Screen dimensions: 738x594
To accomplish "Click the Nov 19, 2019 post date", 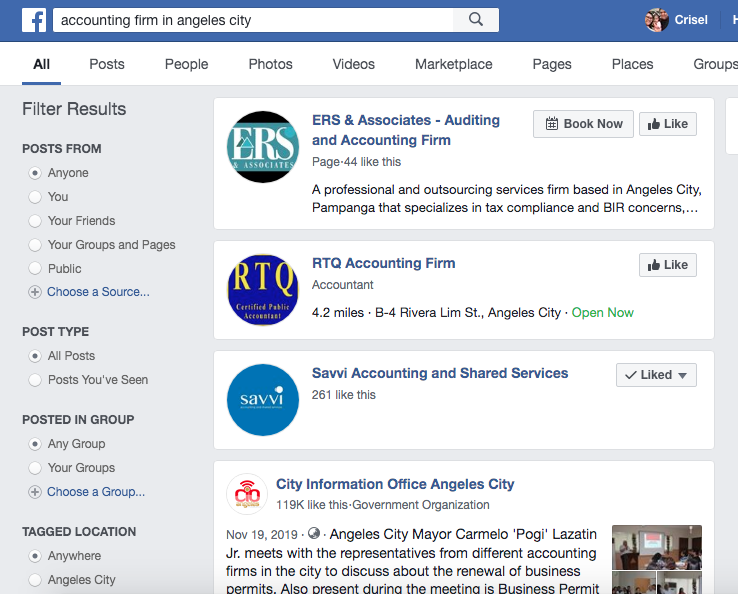I will click(x=262, y=535).
